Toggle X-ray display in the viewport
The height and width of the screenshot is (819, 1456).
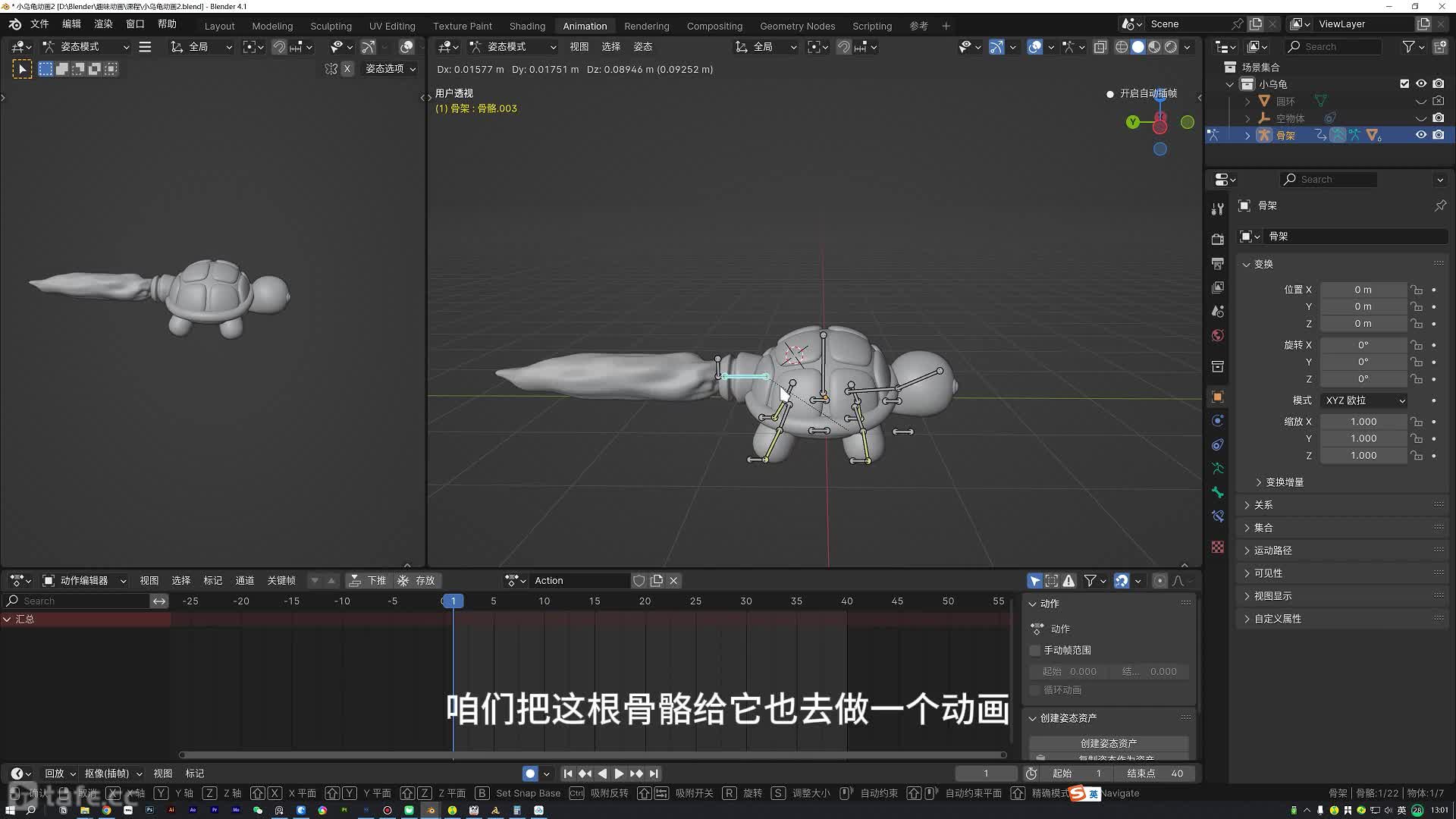point(1100,47)
